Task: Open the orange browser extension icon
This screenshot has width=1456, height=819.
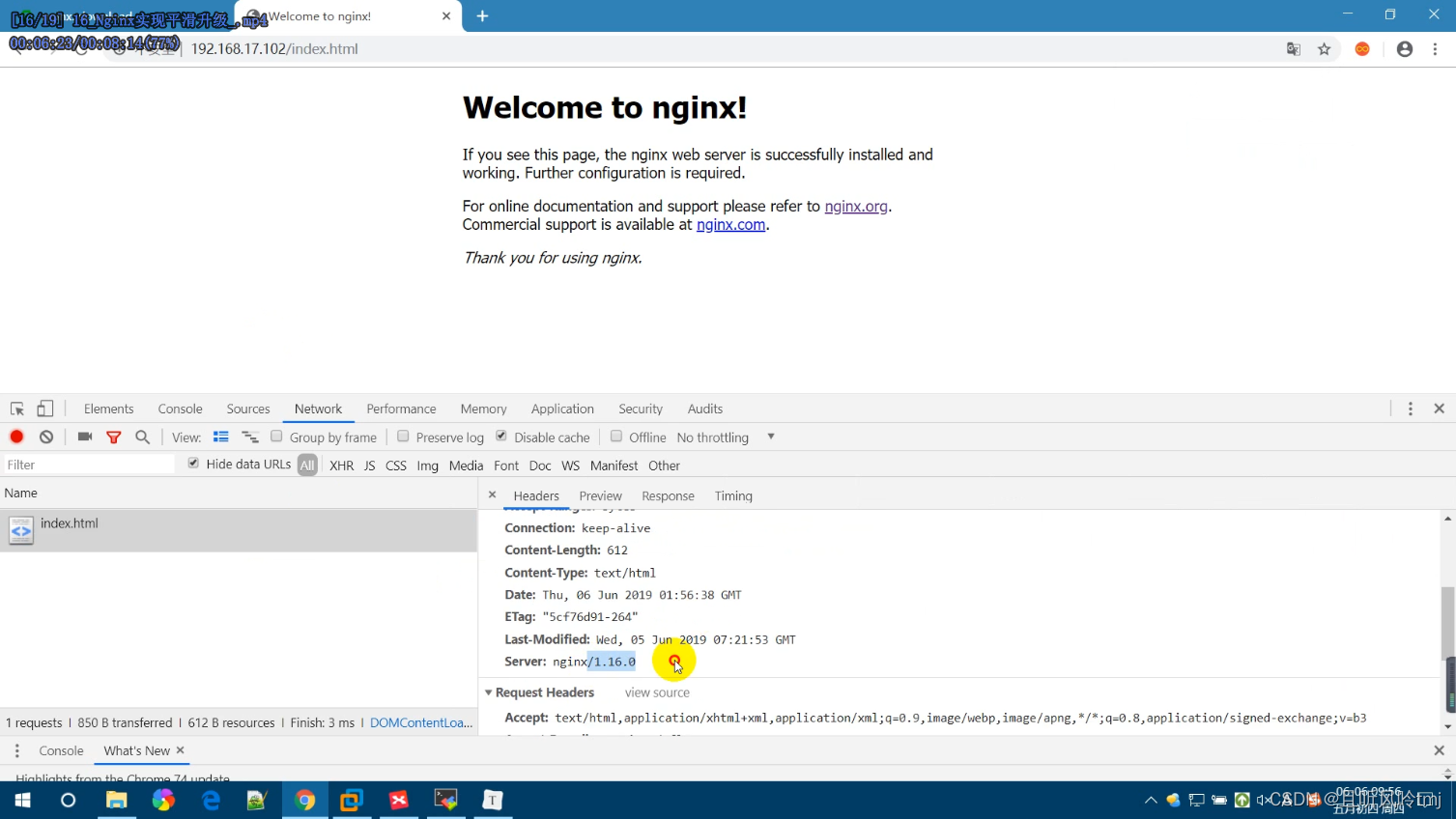Action: tap(1362, 49)
